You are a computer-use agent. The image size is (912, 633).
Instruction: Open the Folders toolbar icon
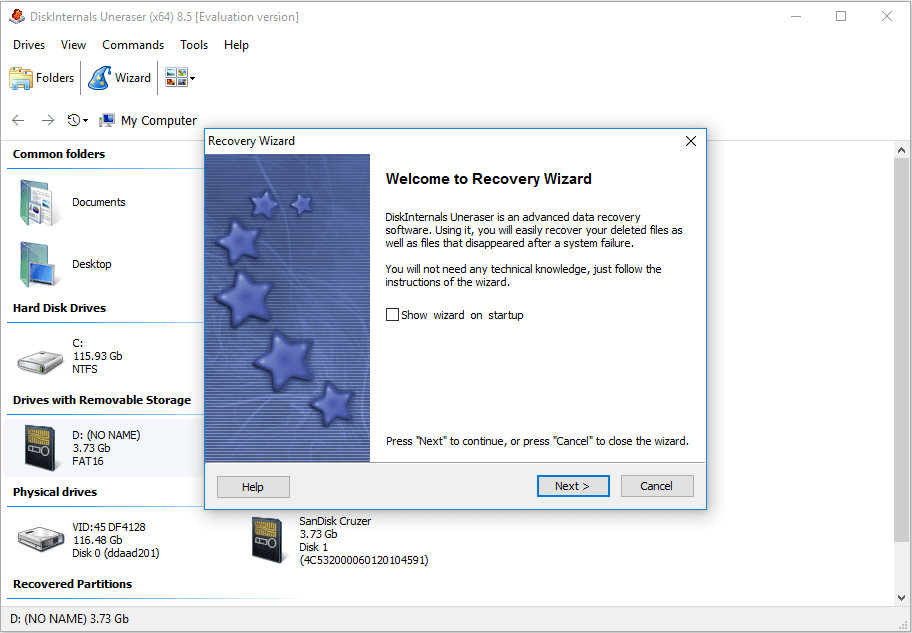point(22,78)
